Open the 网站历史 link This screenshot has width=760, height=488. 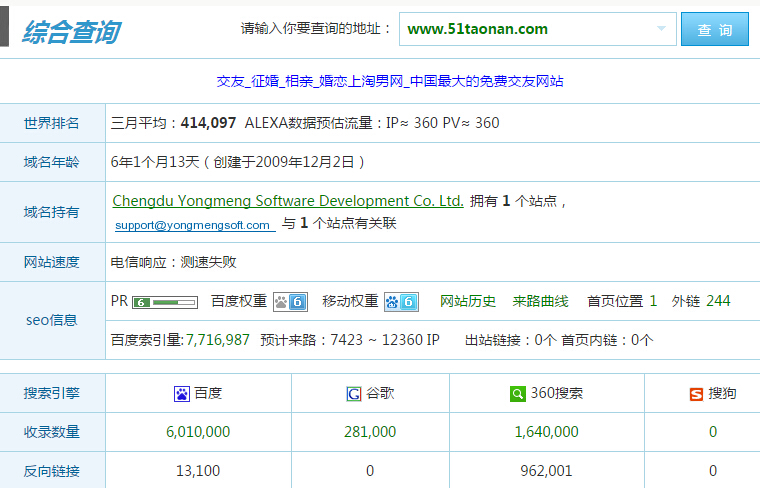(468, 301)
